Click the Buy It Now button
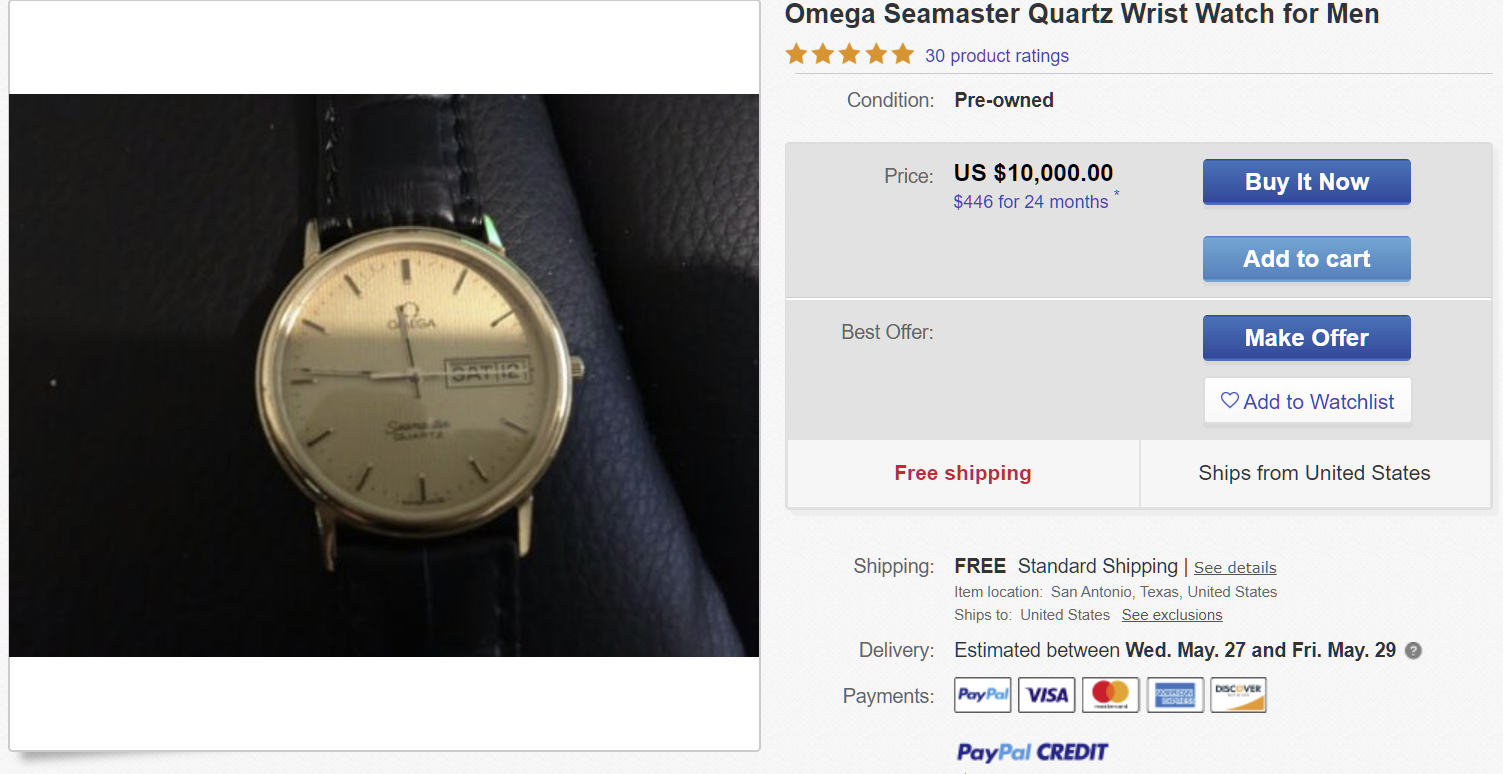 1306,182
